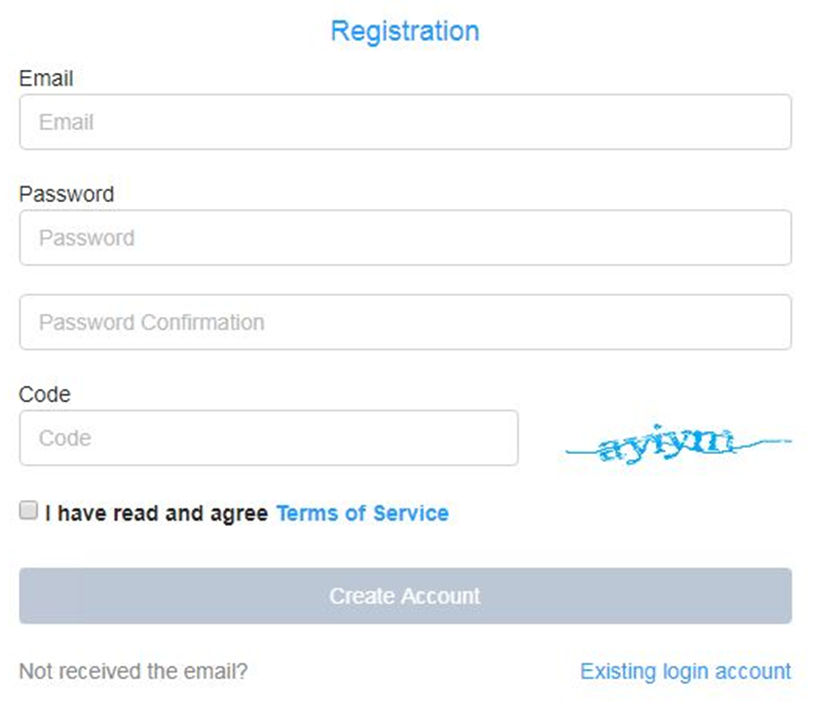Click the Password label above the field
The width and height of the screenshot is (829, 719).
tap(67, 194)
